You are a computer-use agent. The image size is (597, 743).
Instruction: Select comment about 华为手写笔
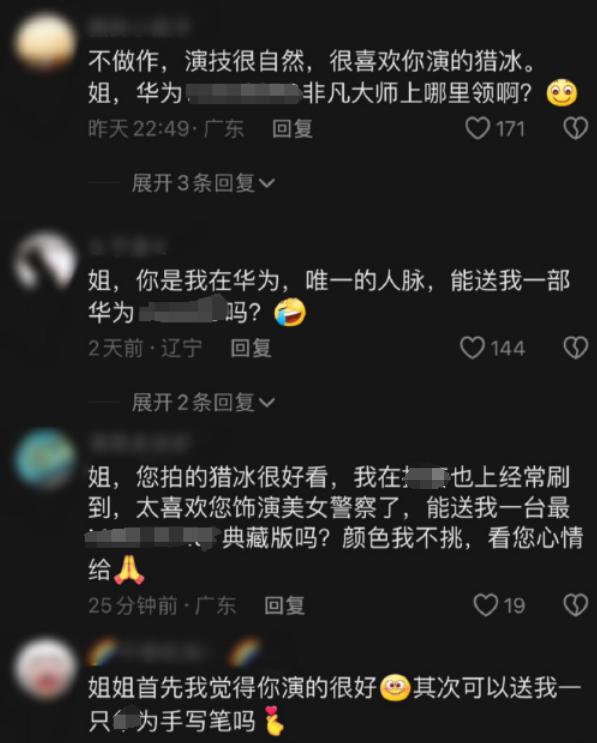[334, 704]
